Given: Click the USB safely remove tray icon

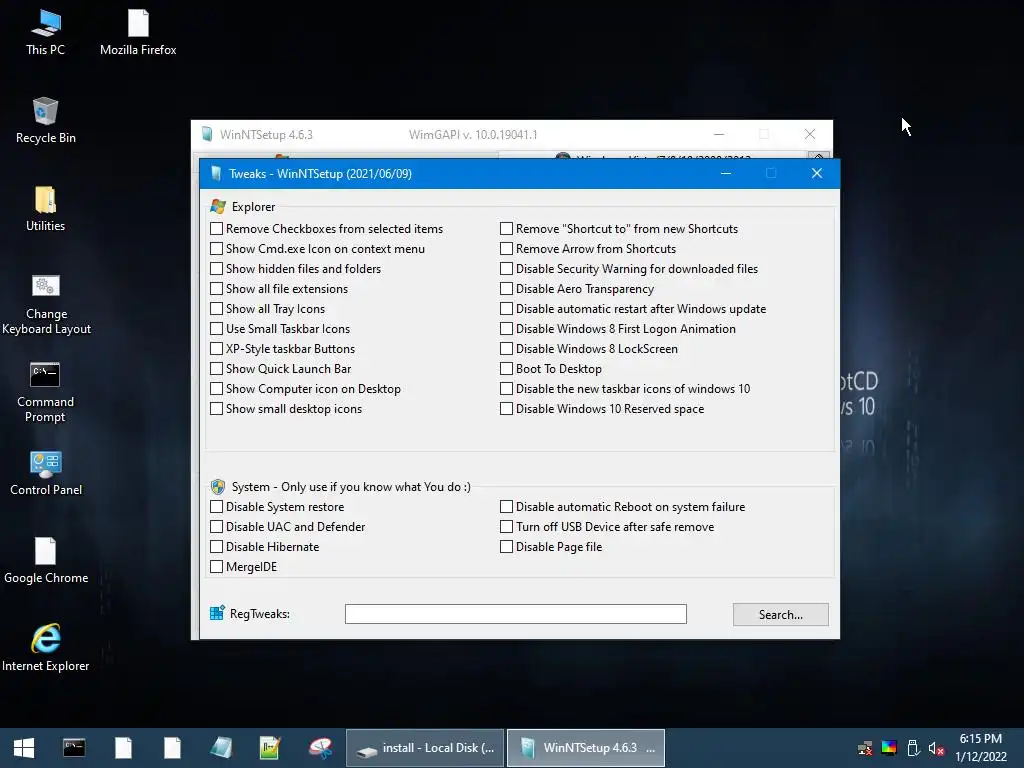Looking at the screenshot, I should pyautogui.click(x=913, y=748).
